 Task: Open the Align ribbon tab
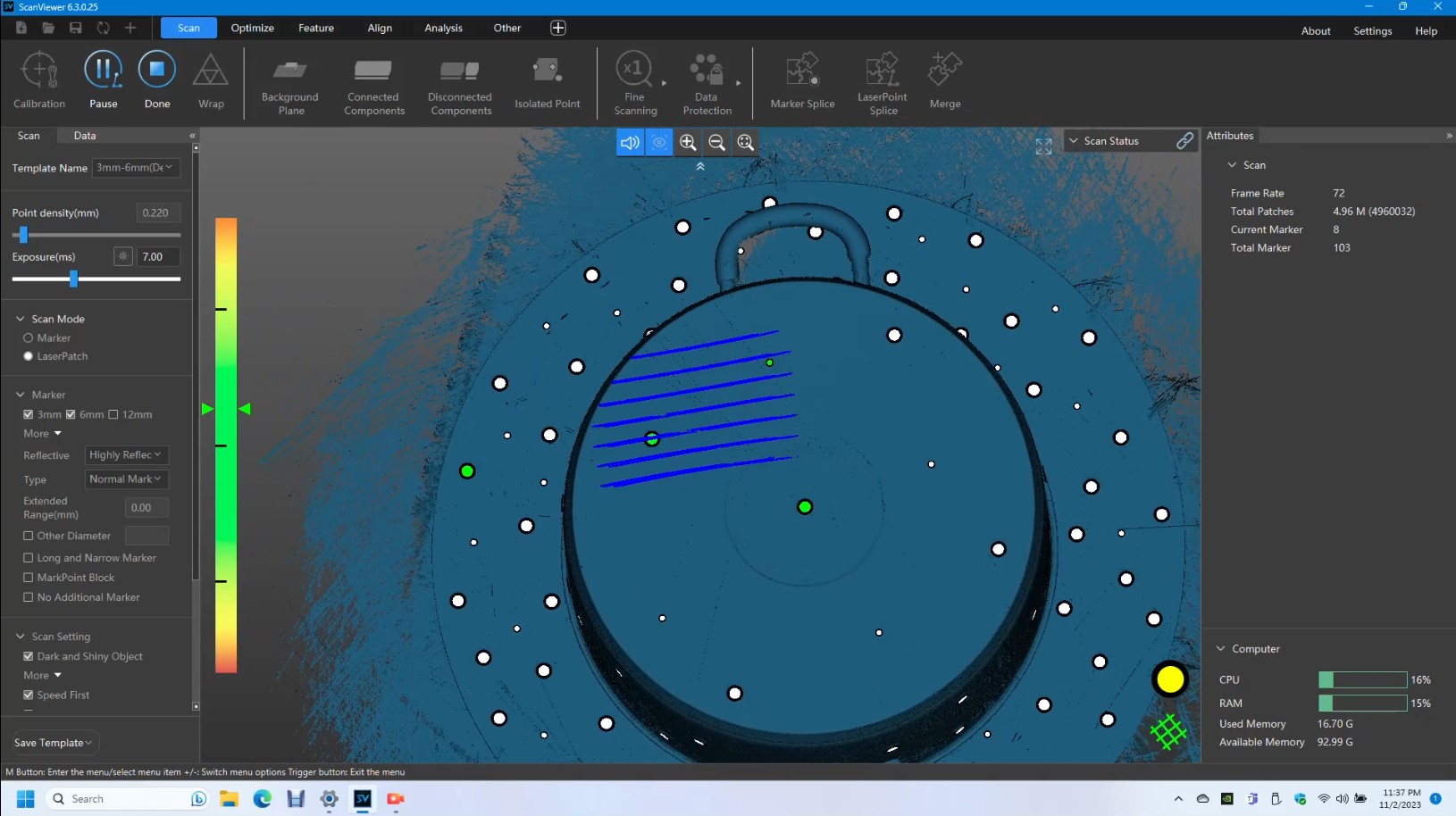pyautogui.click(x=380, y=28)
